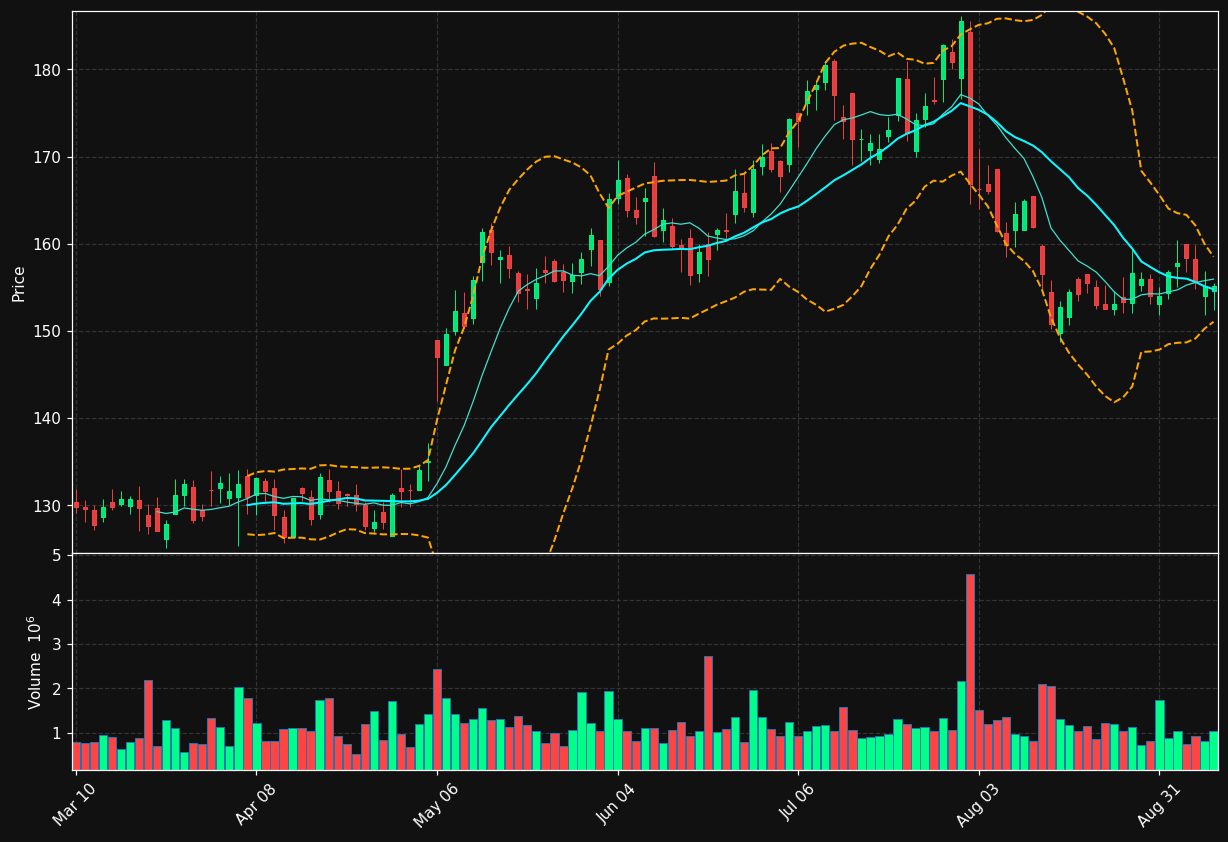Click the "Price" y-axis label
Screen dimensions: 1228x842
[x=19, y=284]
